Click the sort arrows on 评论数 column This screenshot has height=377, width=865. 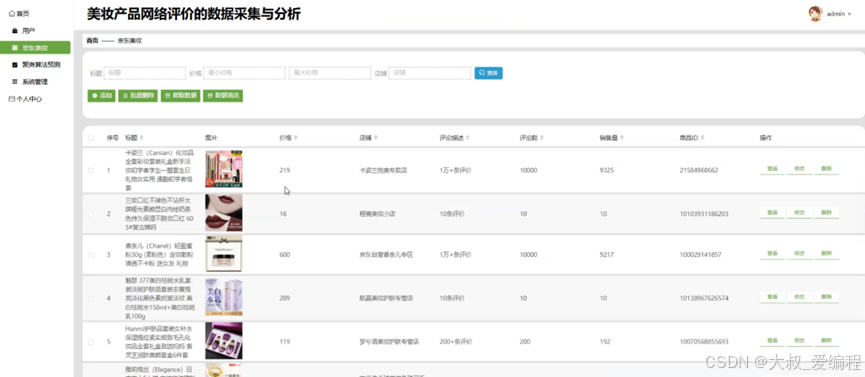pyautogui.click(x=542, y=137)
